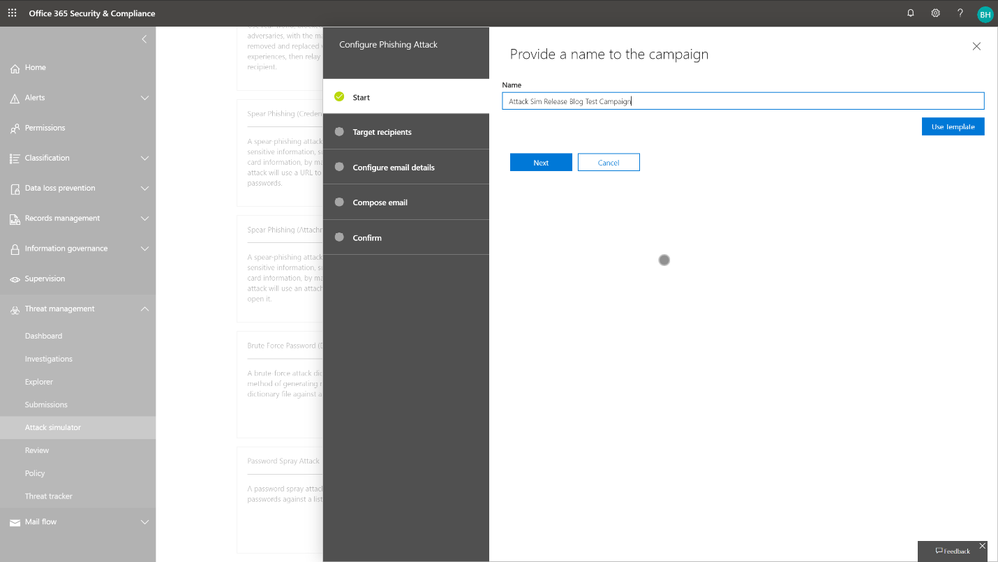Open Dashboard under Threat management

click(x=43, y=336)
